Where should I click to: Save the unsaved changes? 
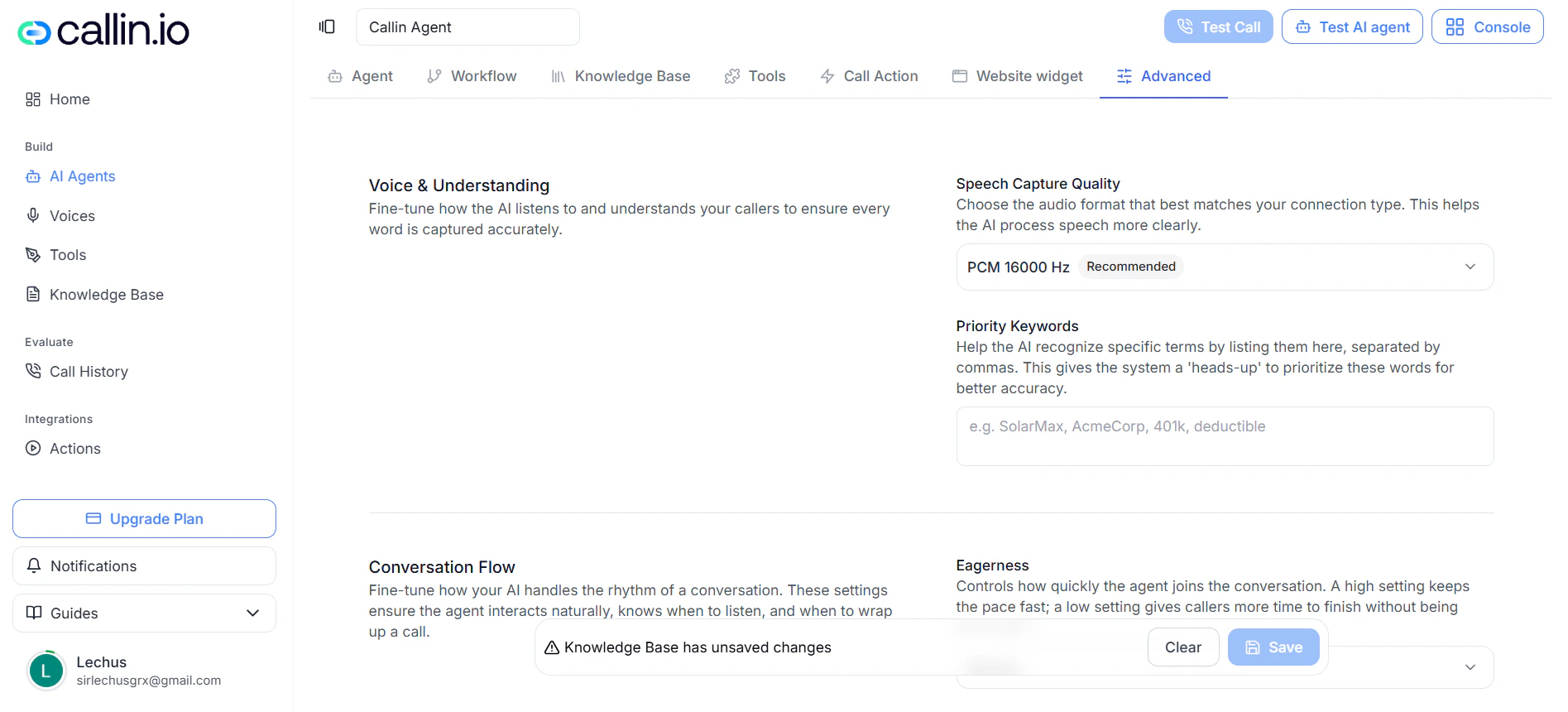[x=1273, y=647]
